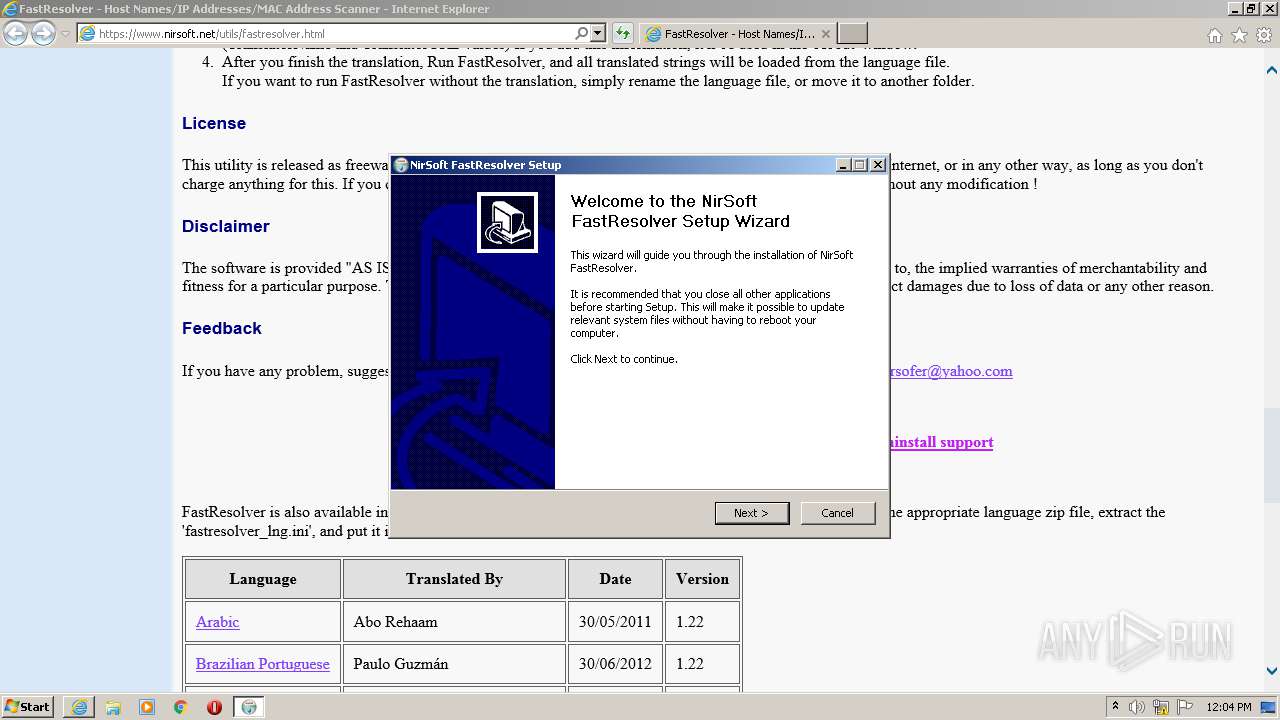Click the action center flag tray icon

[1184, 707]
